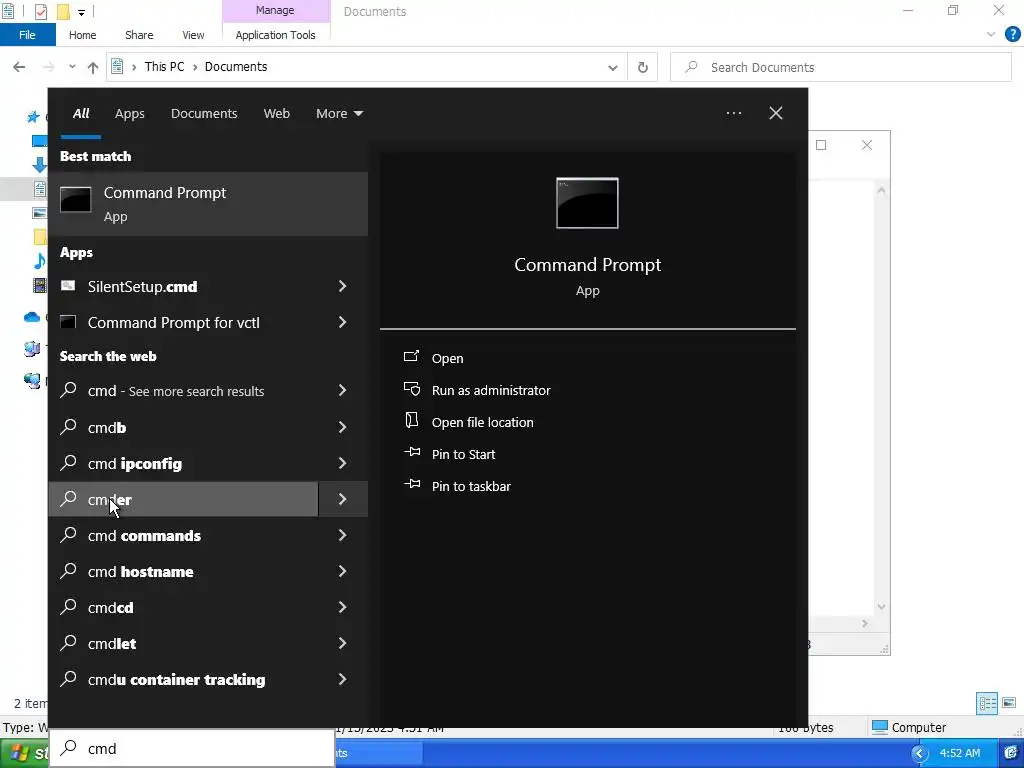Screen dimensions: 1024x768
Task: Click the Run as administrator shield icon
Action: tap(411, 389)
